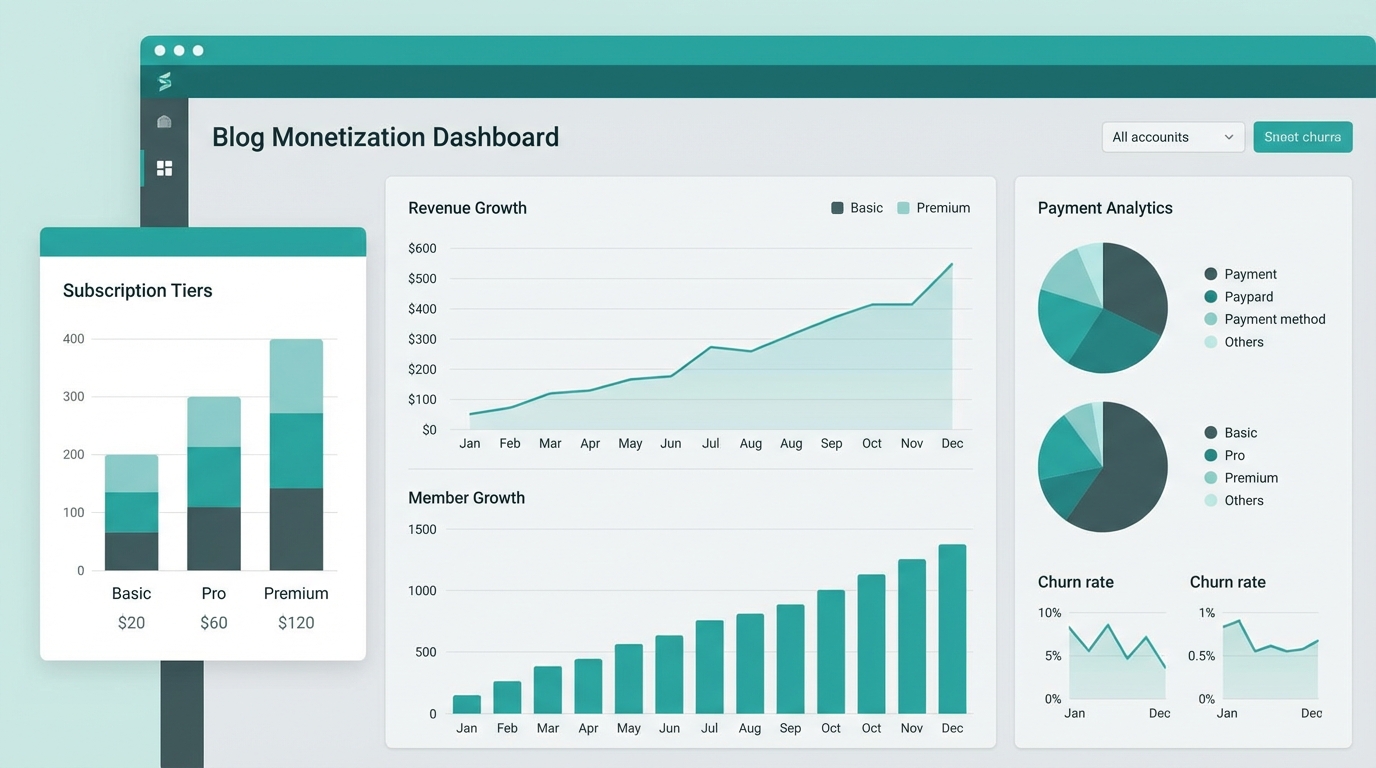The height and width of the screenshot is (768, 1376).
Task: Click the Sneet churra button
Action: [1302, 137]
